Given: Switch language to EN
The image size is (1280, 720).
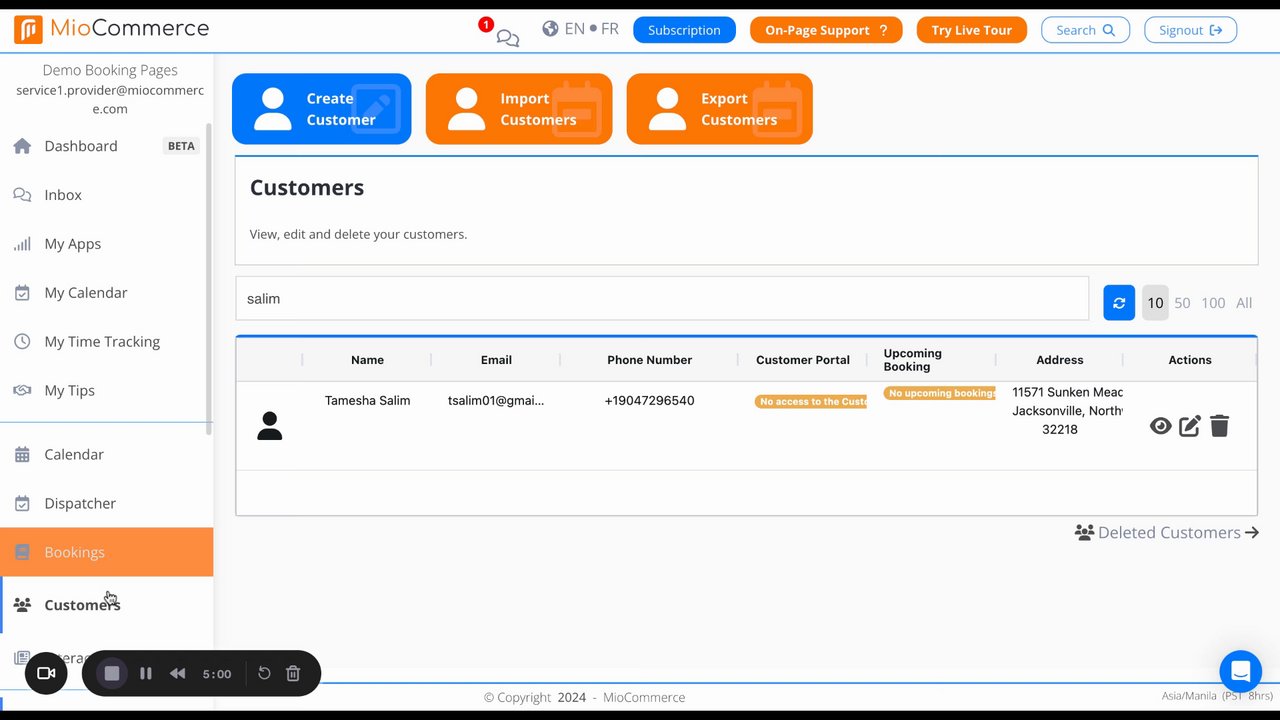Looking at the screenshot, I should coord(574,29).
